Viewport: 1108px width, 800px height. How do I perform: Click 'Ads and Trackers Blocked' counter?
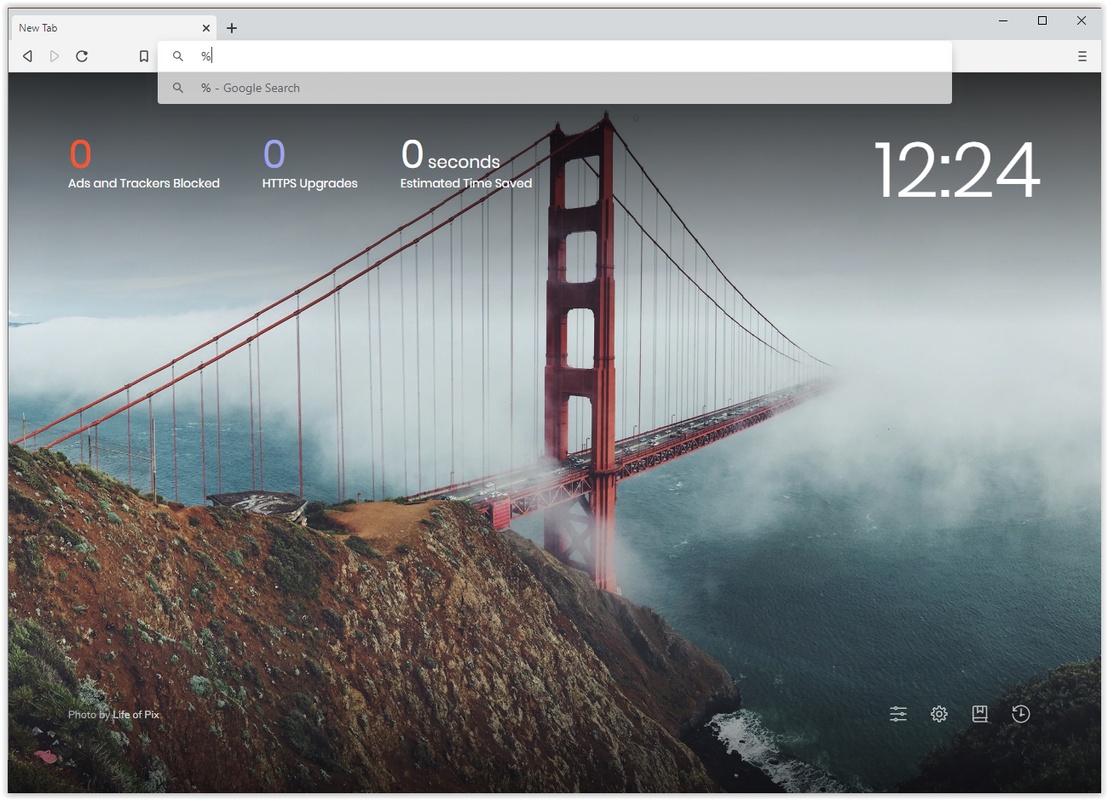pos(143,165)
